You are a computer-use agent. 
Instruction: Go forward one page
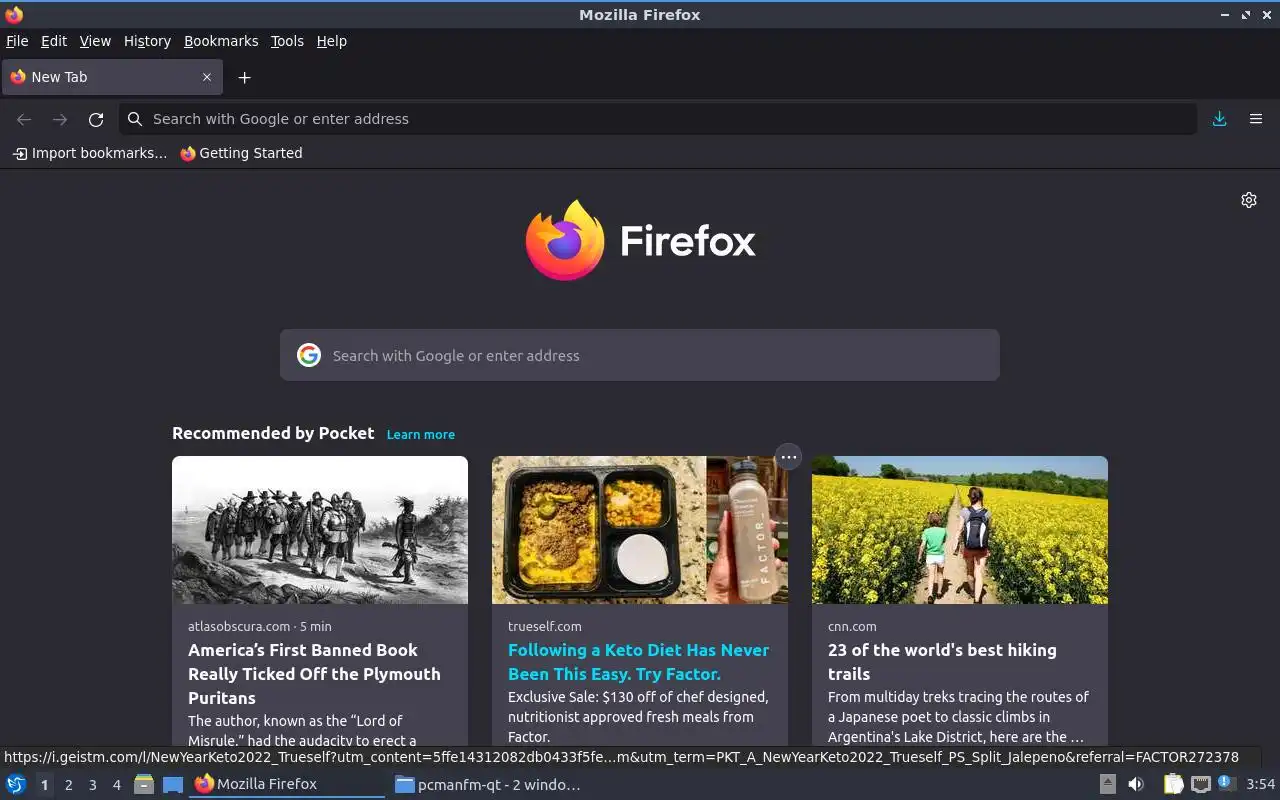60,119
